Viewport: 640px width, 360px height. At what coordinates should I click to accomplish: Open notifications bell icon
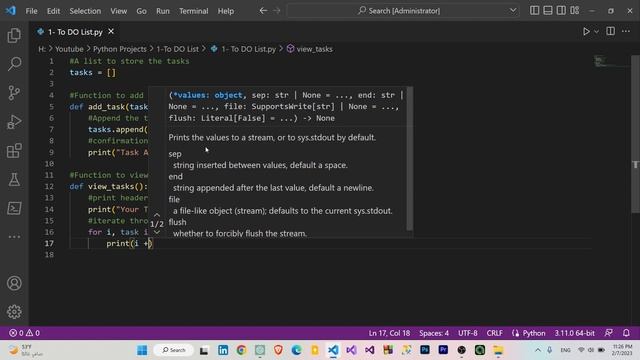[626, 333]
